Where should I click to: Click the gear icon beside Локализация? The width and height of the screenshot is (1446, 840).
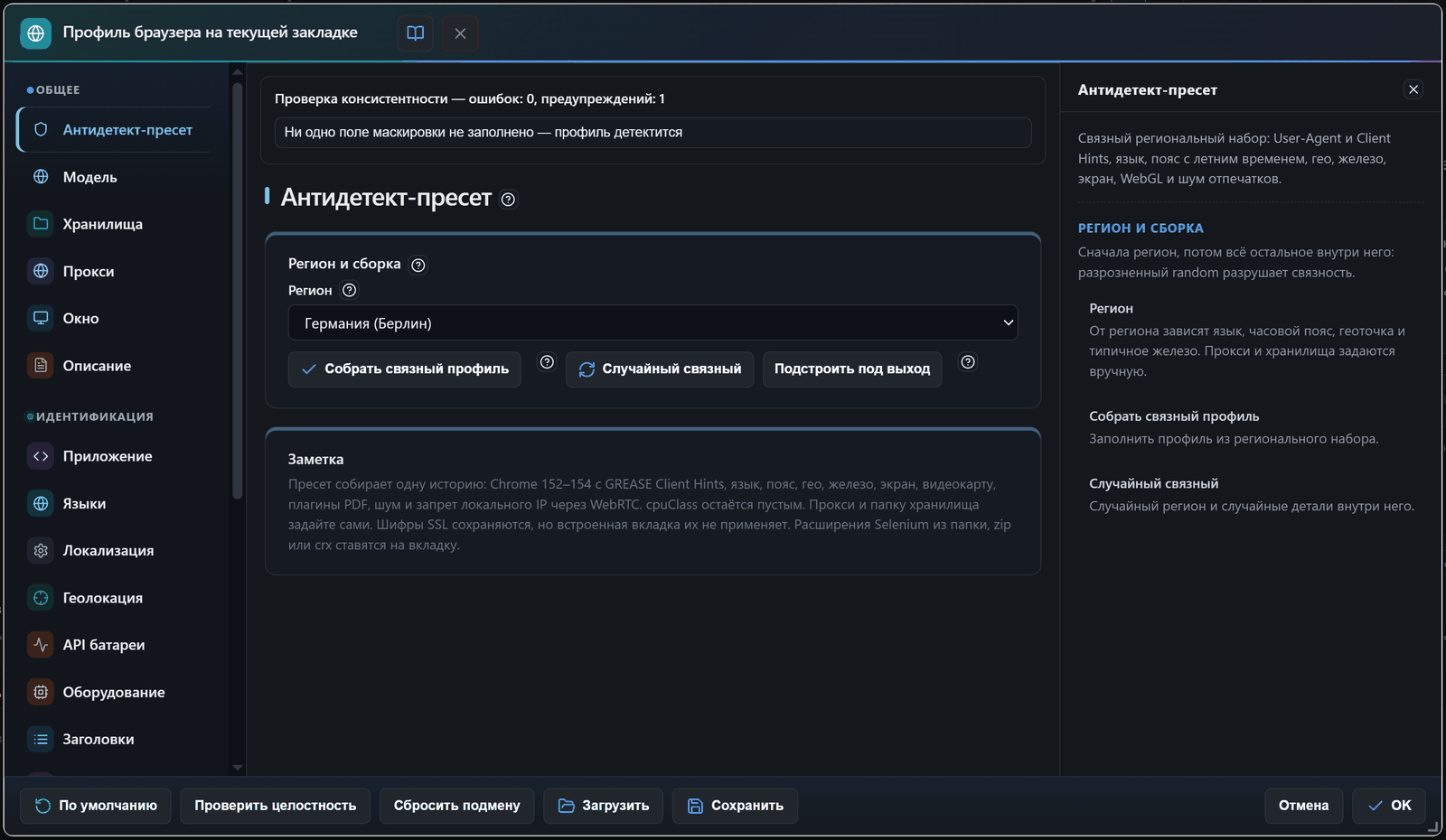click(41, 550)
